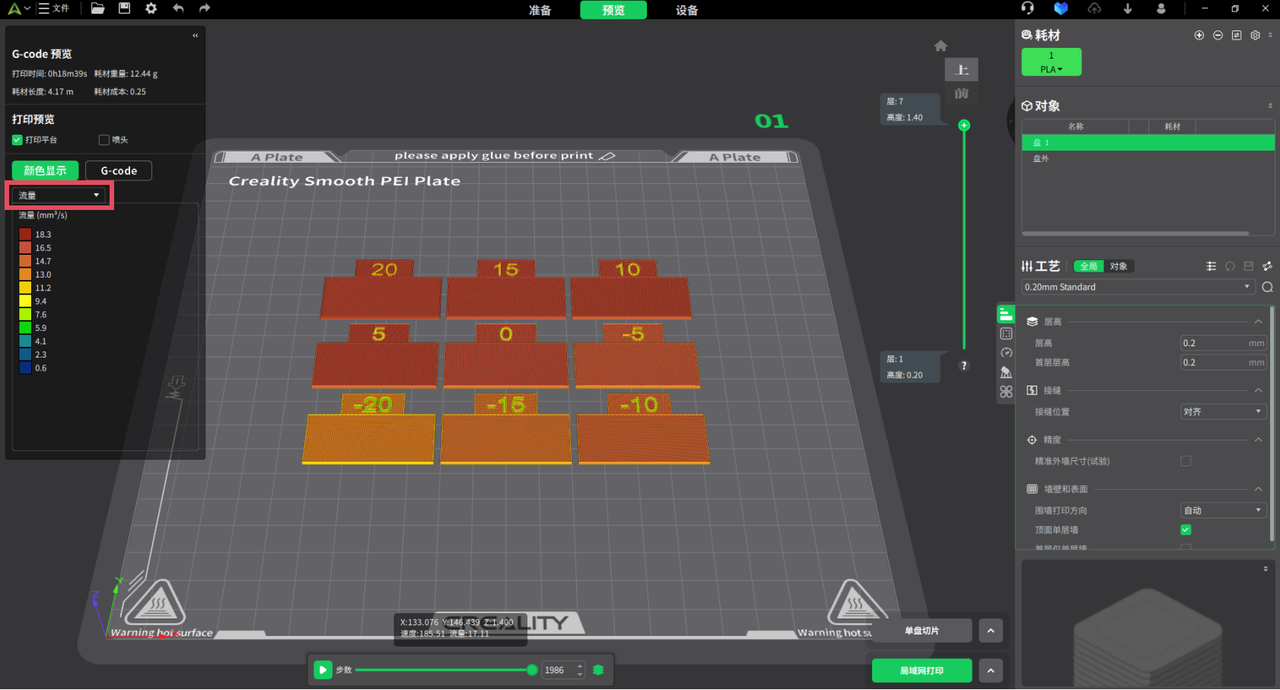Click the 层高 value field
This screenshot has width=1280, height=690.
pos(1224,343)
